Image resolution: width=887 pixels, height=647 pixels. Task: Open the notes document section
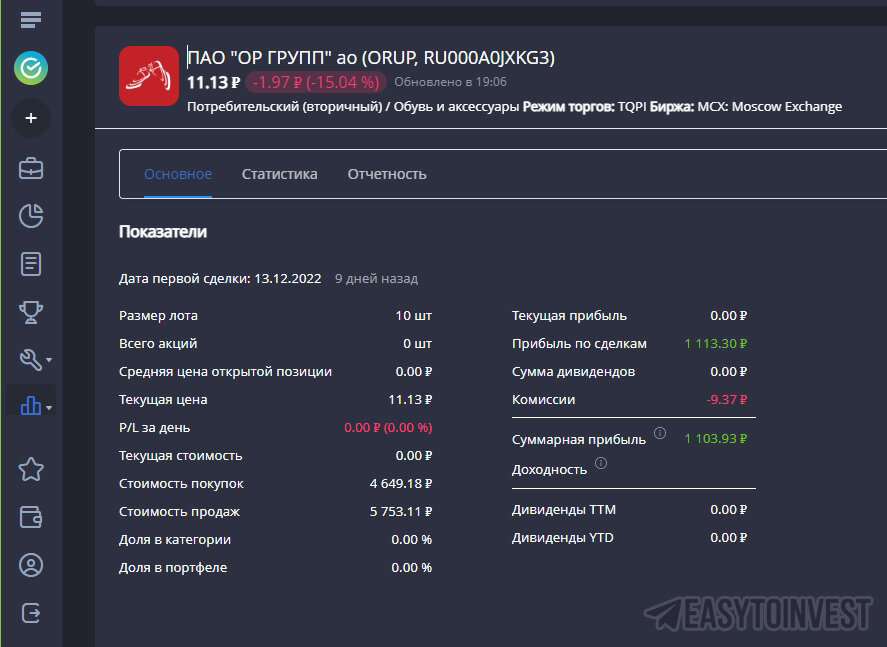pyautogui.click(x=31, y=263)
